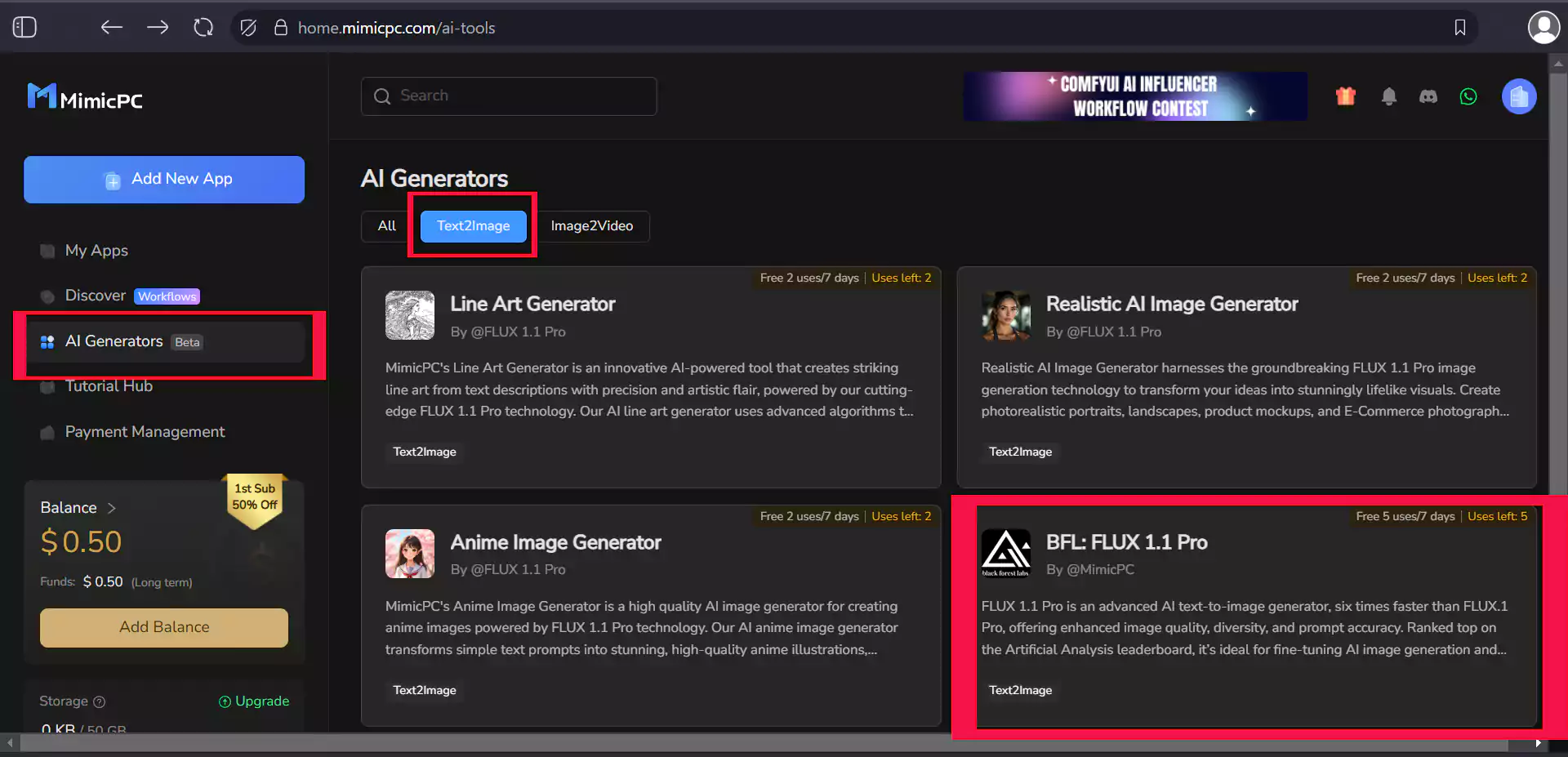Screen dimensions: 1568x757
Task: Toggle the browser sidebar panel icon
Action: (24, 28)
